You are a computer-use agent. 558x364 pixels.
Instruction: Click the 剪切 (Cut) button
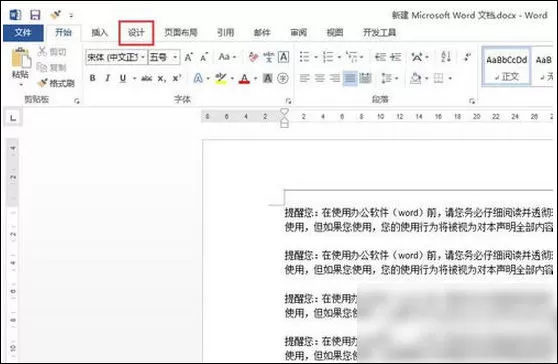(52, 52)
